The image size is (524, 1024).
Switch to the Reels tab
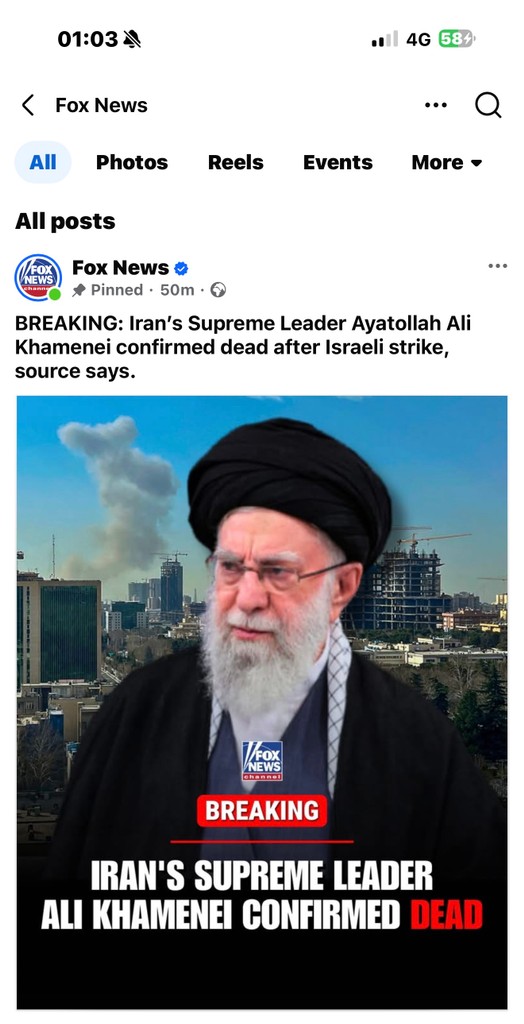pos(236,163)
